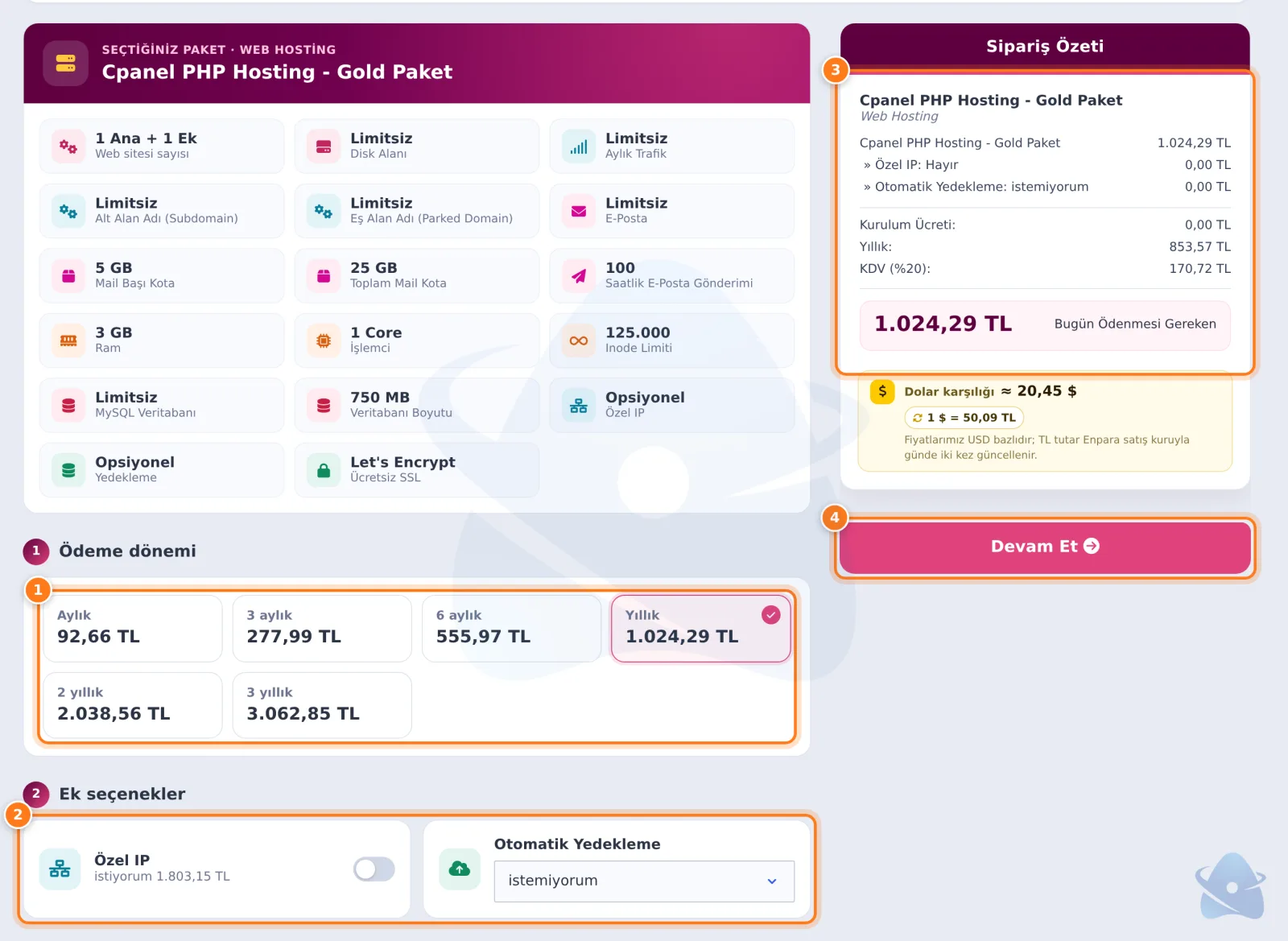Select the Yıllık 1.024,29 TL period
Viewport: 1288px width, 941px height.
click(701, 628)
